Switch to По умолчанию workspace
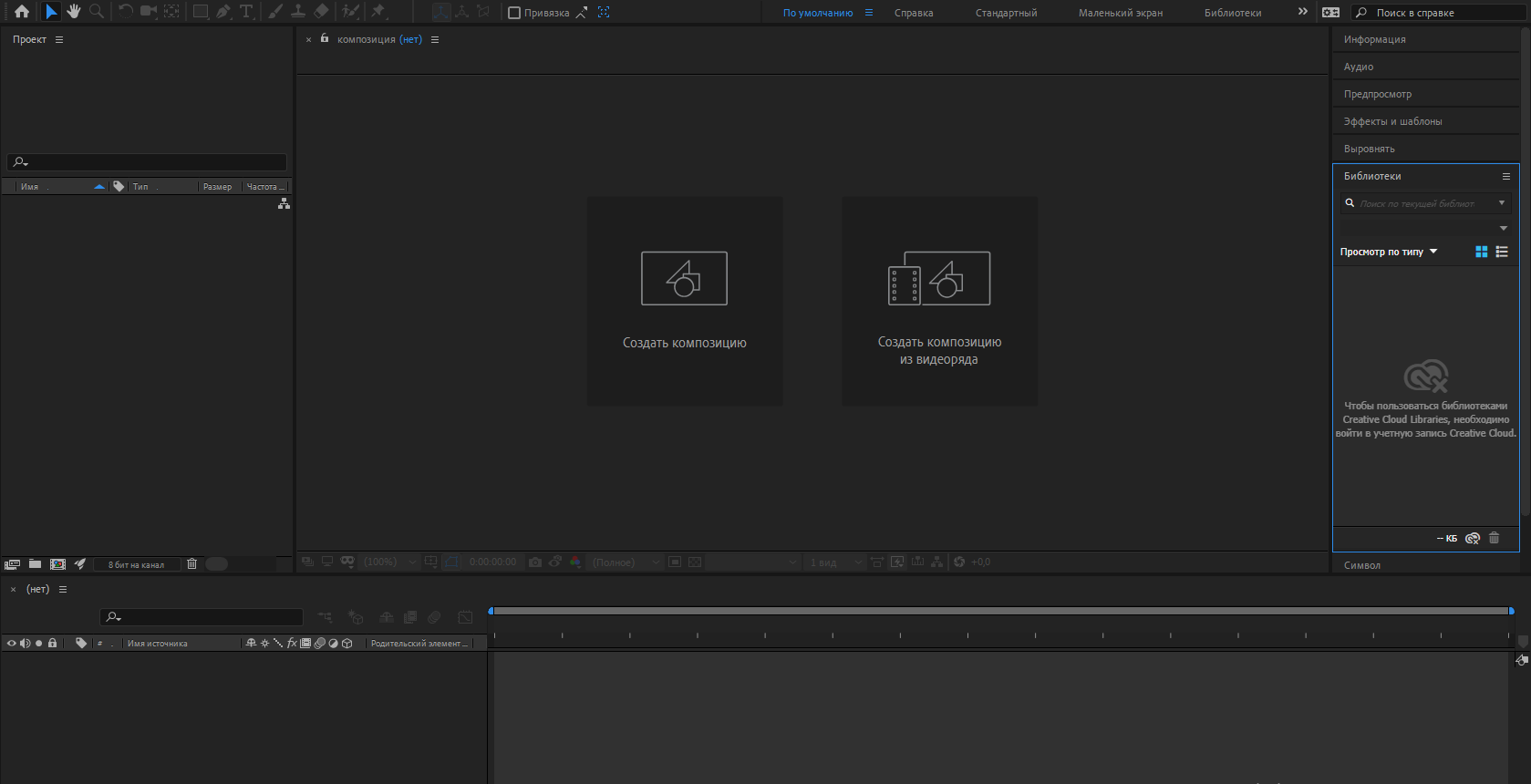This screenshot has height=784, width=1531. click(x=818, y=13)
